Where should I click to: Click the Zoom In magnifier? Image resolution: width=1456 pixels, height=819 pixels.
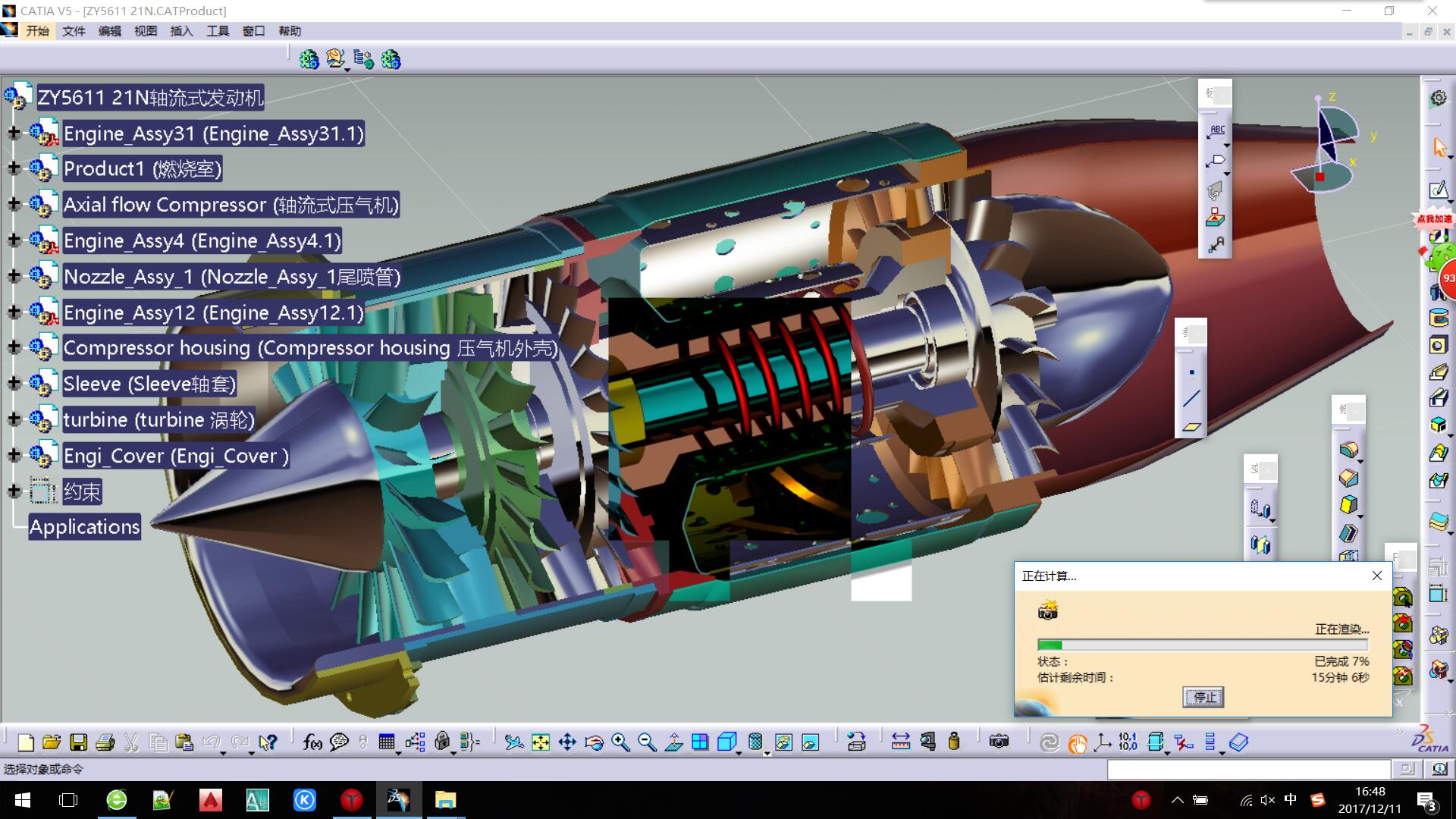(620, 742)
